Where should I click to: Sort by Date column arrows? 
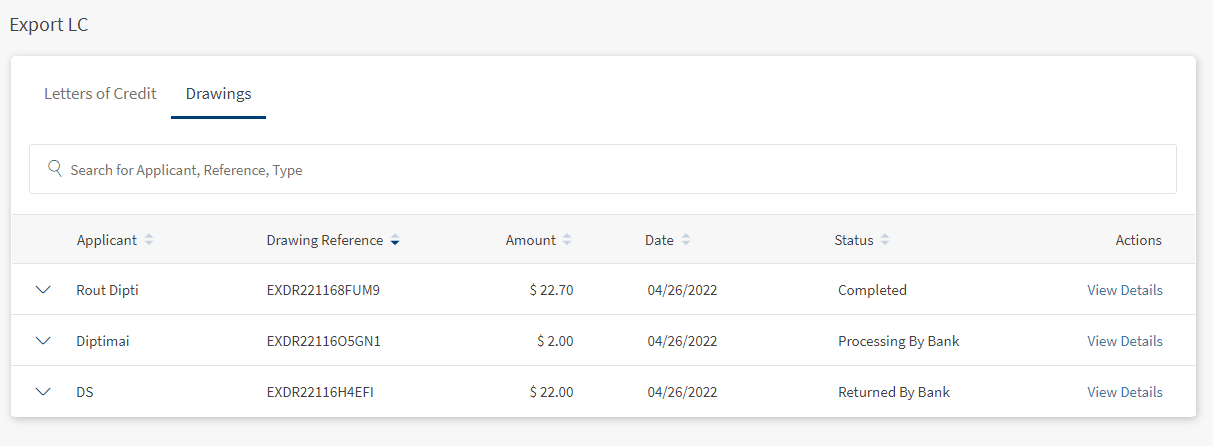tap(685, 240)
